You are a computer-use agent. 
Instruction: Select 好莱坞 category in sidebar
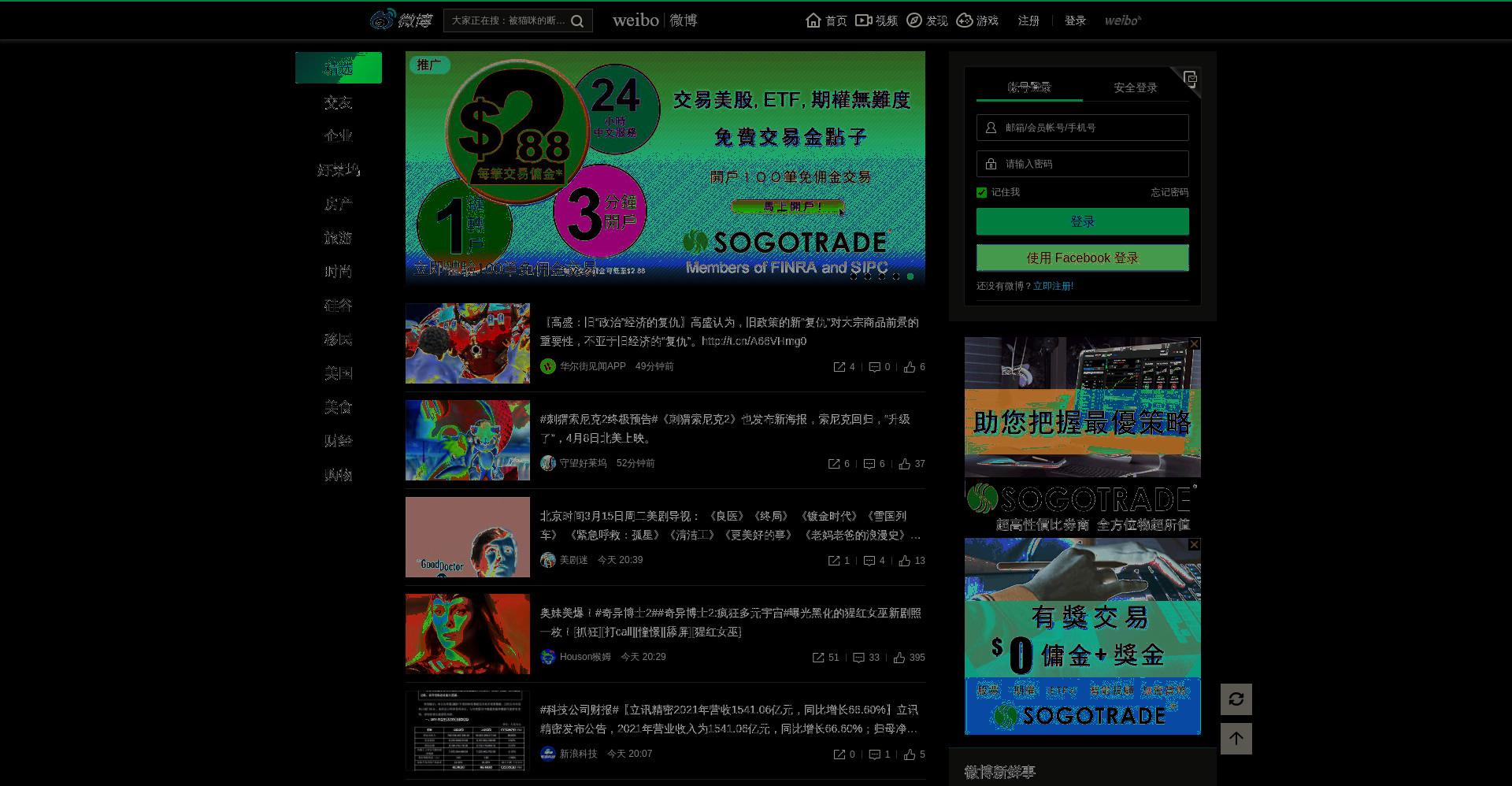coord(339,170)
